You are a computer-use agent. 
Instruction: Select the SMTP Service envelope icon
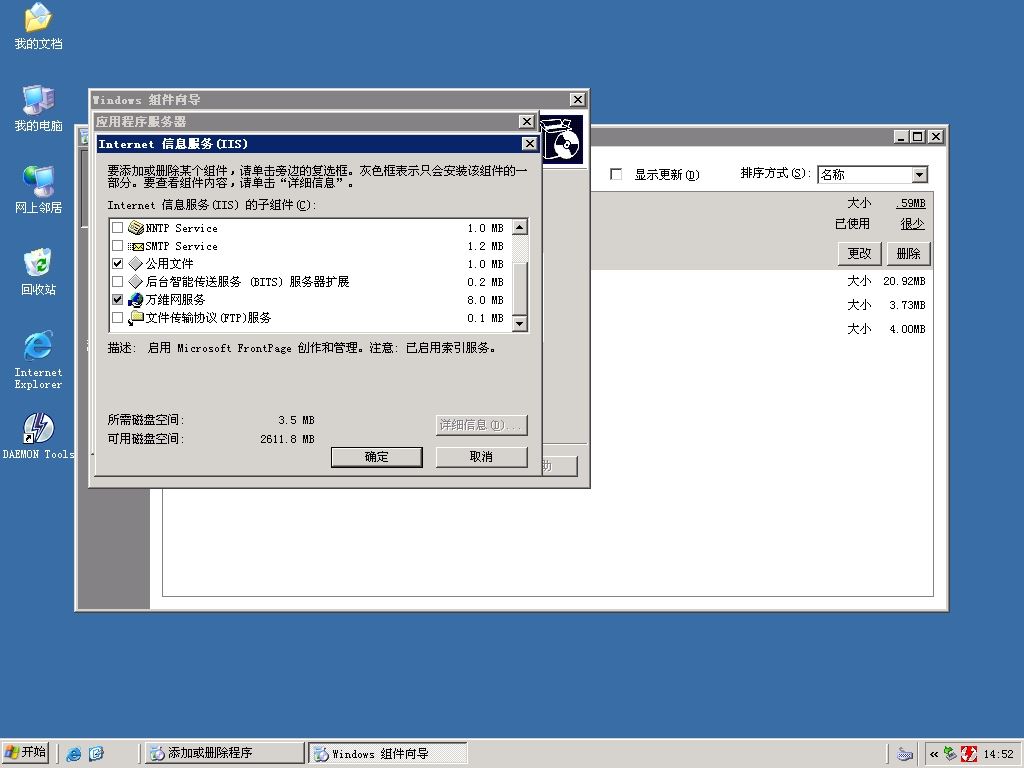click(x=136, y=246)
